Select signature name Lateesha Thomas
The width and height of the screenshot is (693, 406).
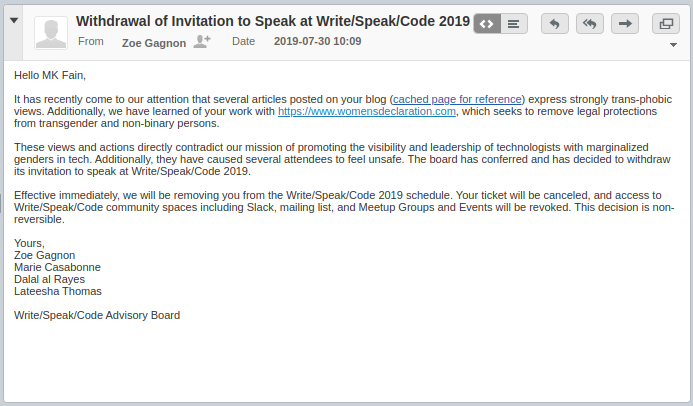click(x=58, y=291)
